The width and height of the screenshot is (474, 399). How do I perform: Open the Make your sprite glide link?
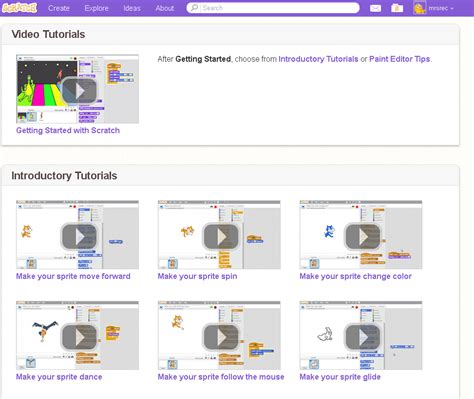[340, 377]
